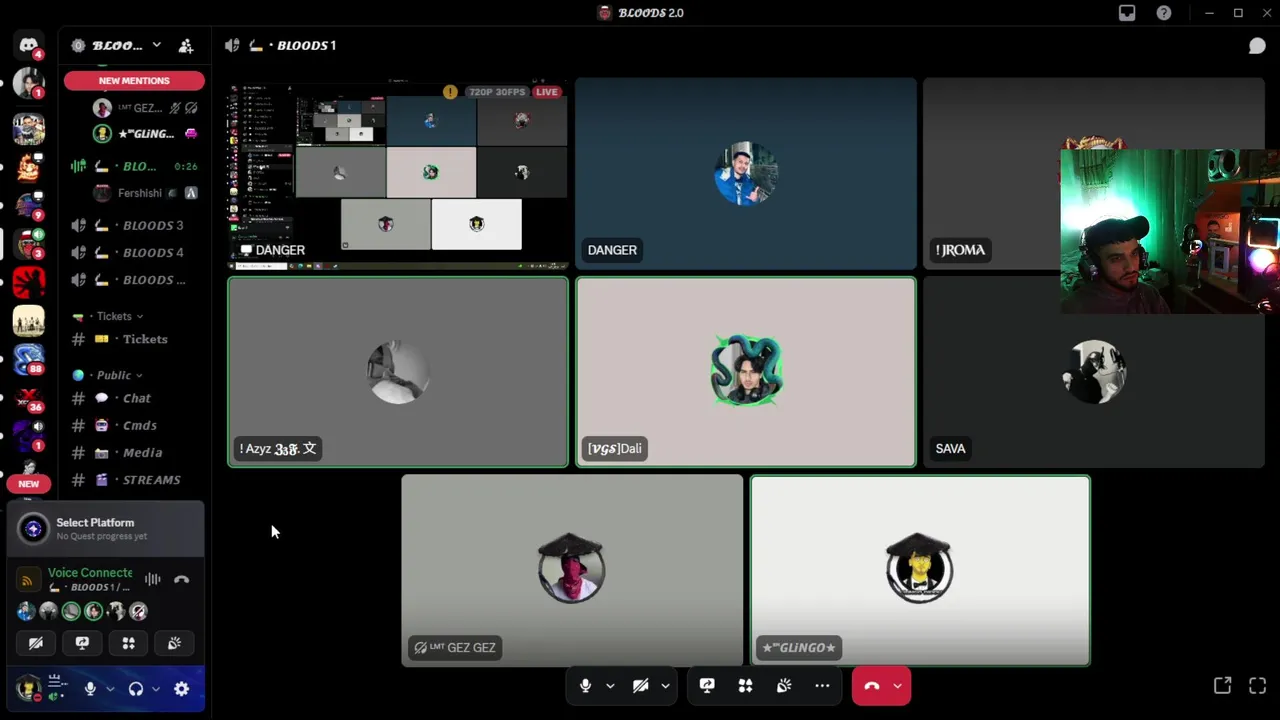1280x720 pixels.
Task: Click the LIVE badge on stream
Action: tap(546, 92)
